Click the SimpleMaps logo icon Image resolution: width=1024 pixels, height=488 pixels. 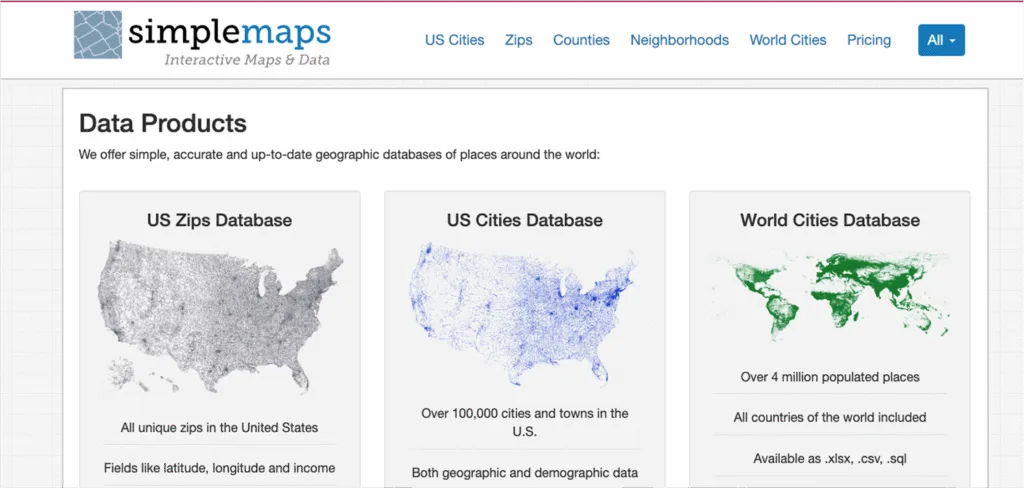[98, 35]
